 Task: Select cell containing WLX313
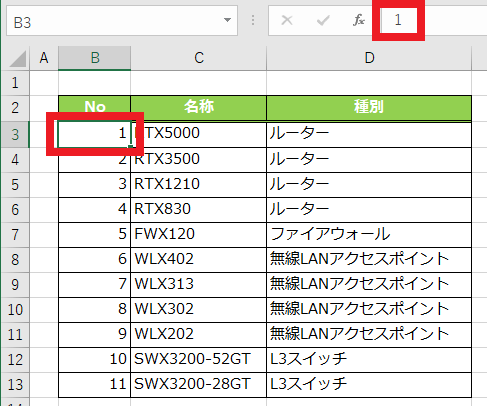tap(199, 285)
